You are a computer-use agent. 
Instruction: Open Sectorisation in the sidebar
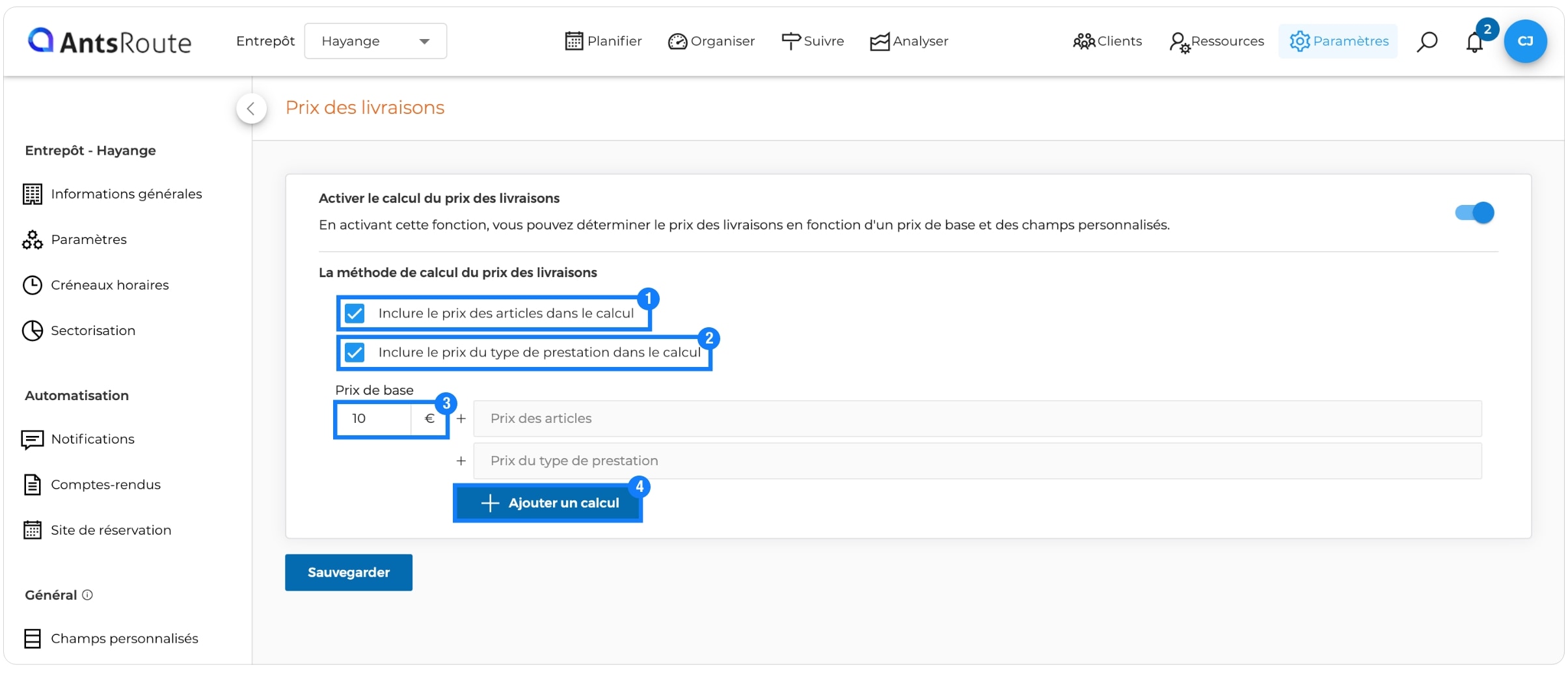pos(79,331)
